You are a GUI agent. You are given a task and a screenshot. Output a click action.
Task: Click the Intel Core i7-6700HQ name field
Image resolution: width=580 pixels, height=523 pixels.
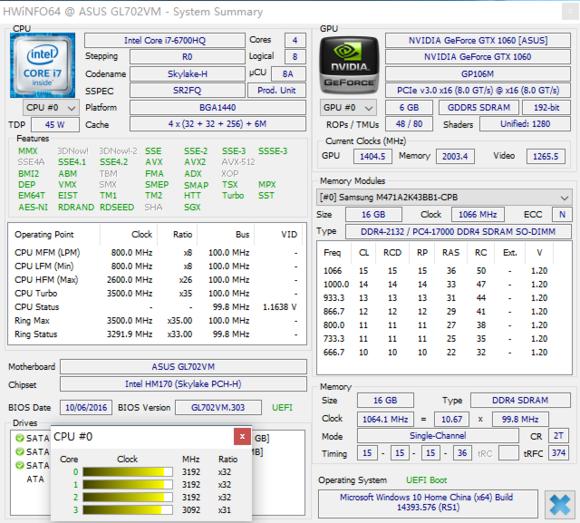165,40
